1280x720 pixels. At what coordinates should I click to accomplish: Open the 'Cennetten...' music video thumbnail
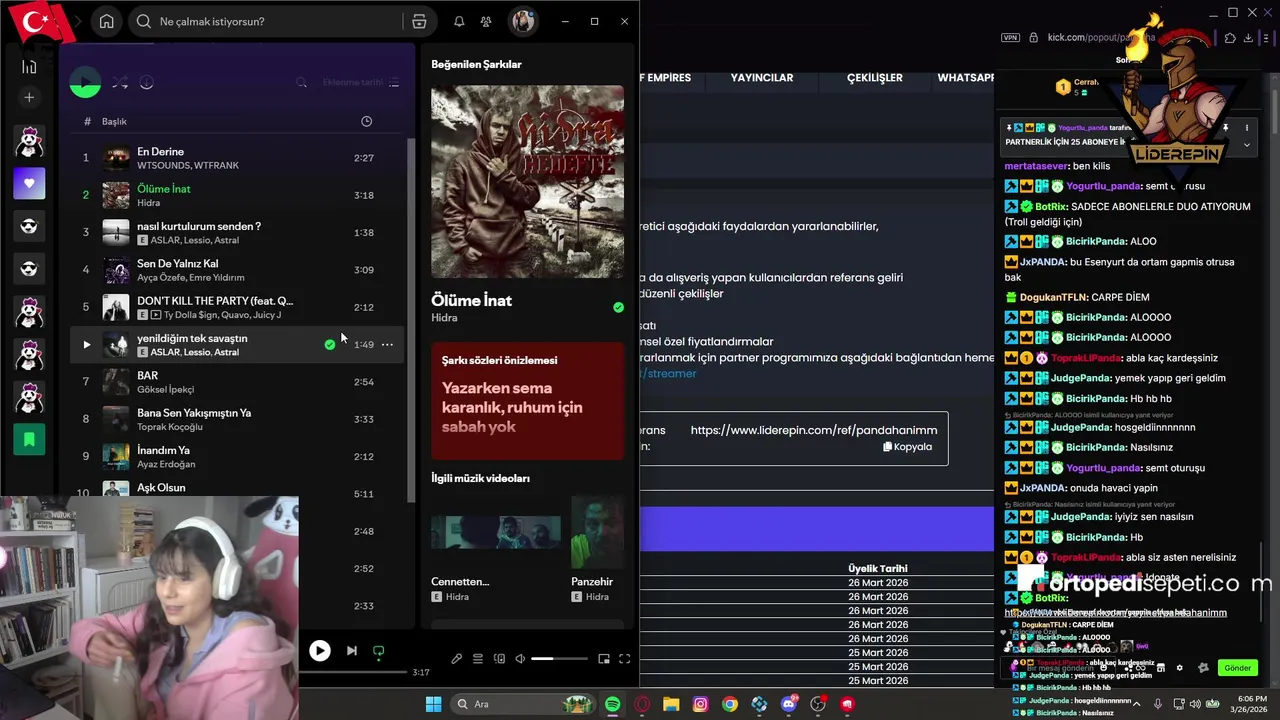(496, 532)
